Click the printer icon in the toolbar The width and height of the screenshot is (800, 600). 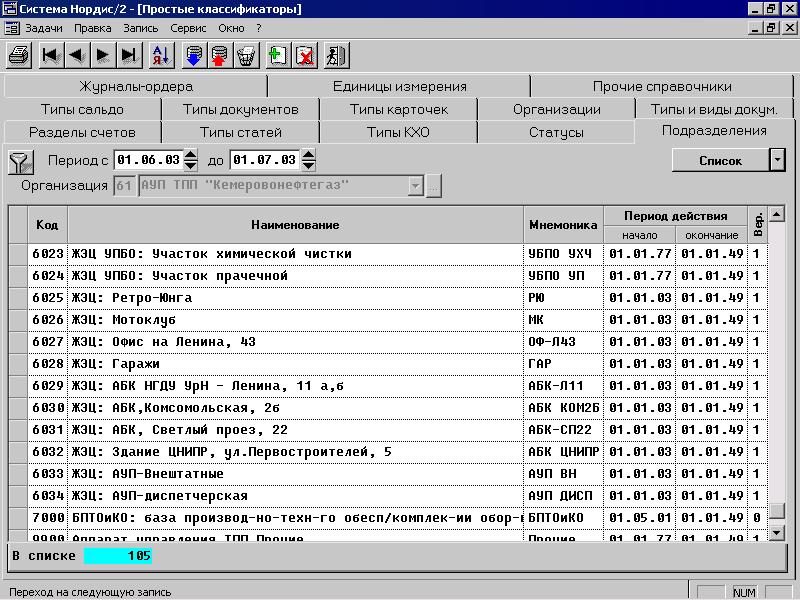19,55
